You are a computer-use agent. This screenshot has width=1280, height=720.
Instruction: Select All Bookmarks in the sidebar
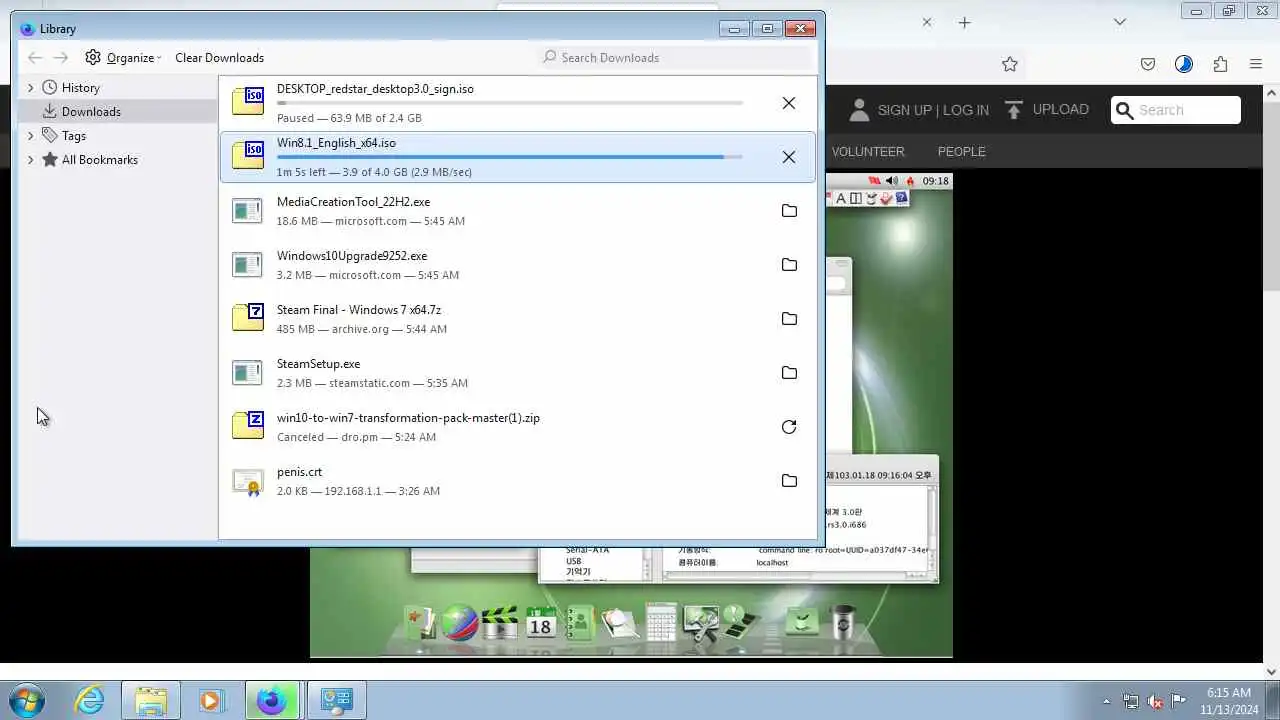click(x=99, y=160)
